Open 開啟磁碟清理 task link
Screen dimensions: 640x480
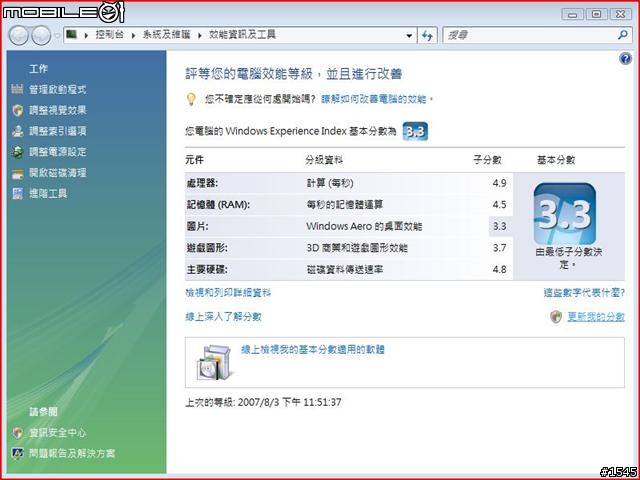[58, 173]
